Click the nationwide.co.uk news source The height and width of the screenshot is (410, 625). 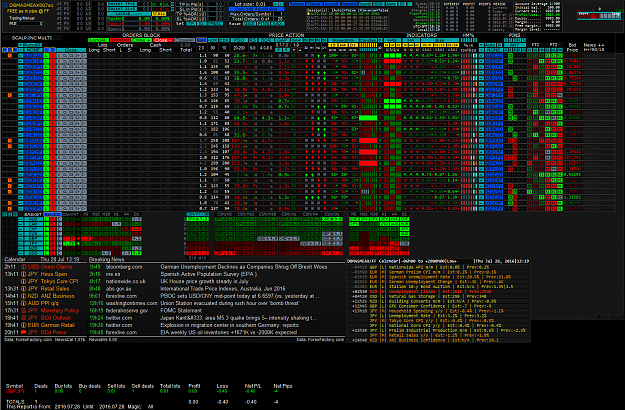125,281
